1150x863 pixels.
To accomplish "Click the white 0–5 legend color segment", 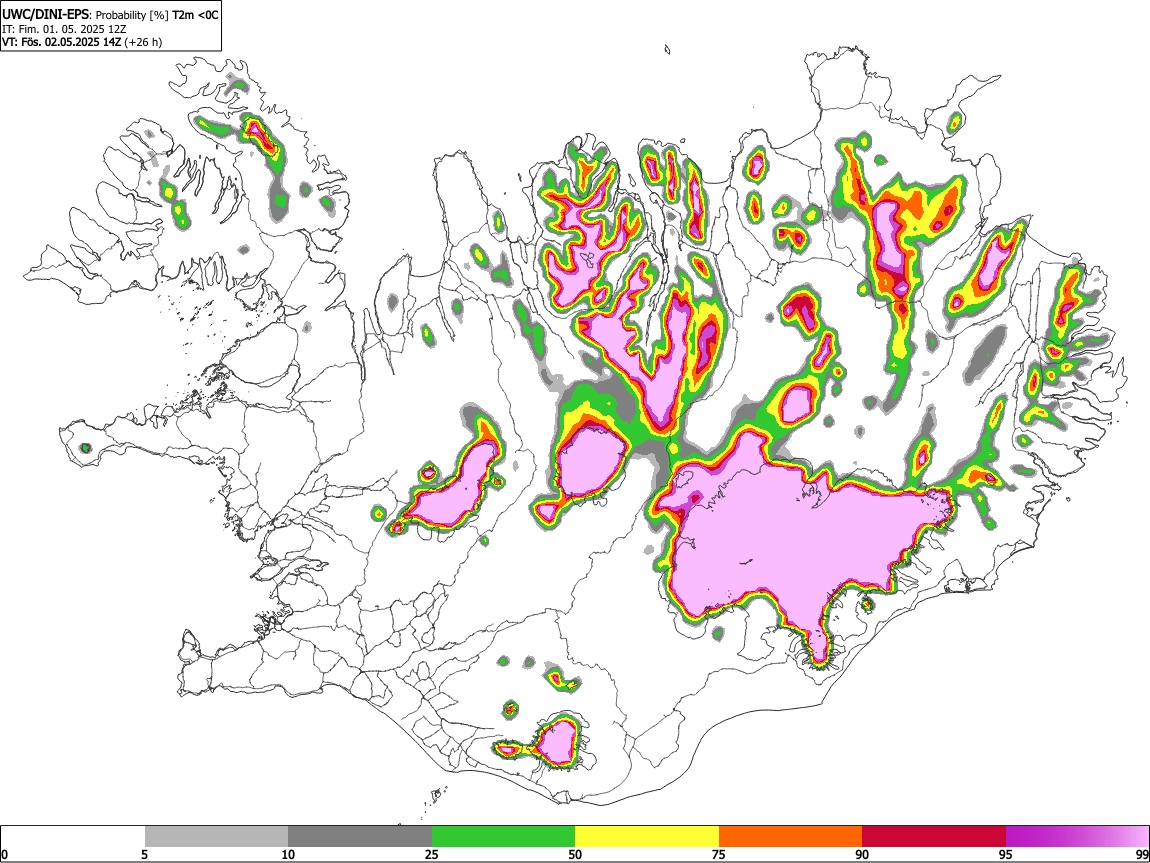I will pyautogui.click(x=73, y=837).
